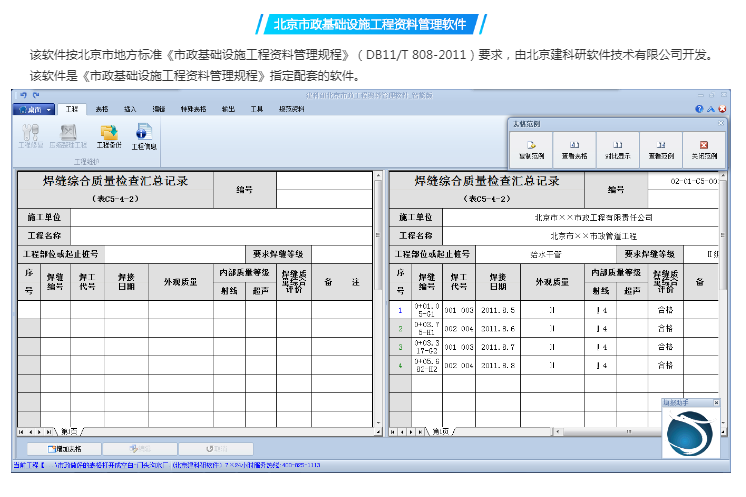Click the 2011.8.5 date cell
746x497 pixels.
coord(498,310)
